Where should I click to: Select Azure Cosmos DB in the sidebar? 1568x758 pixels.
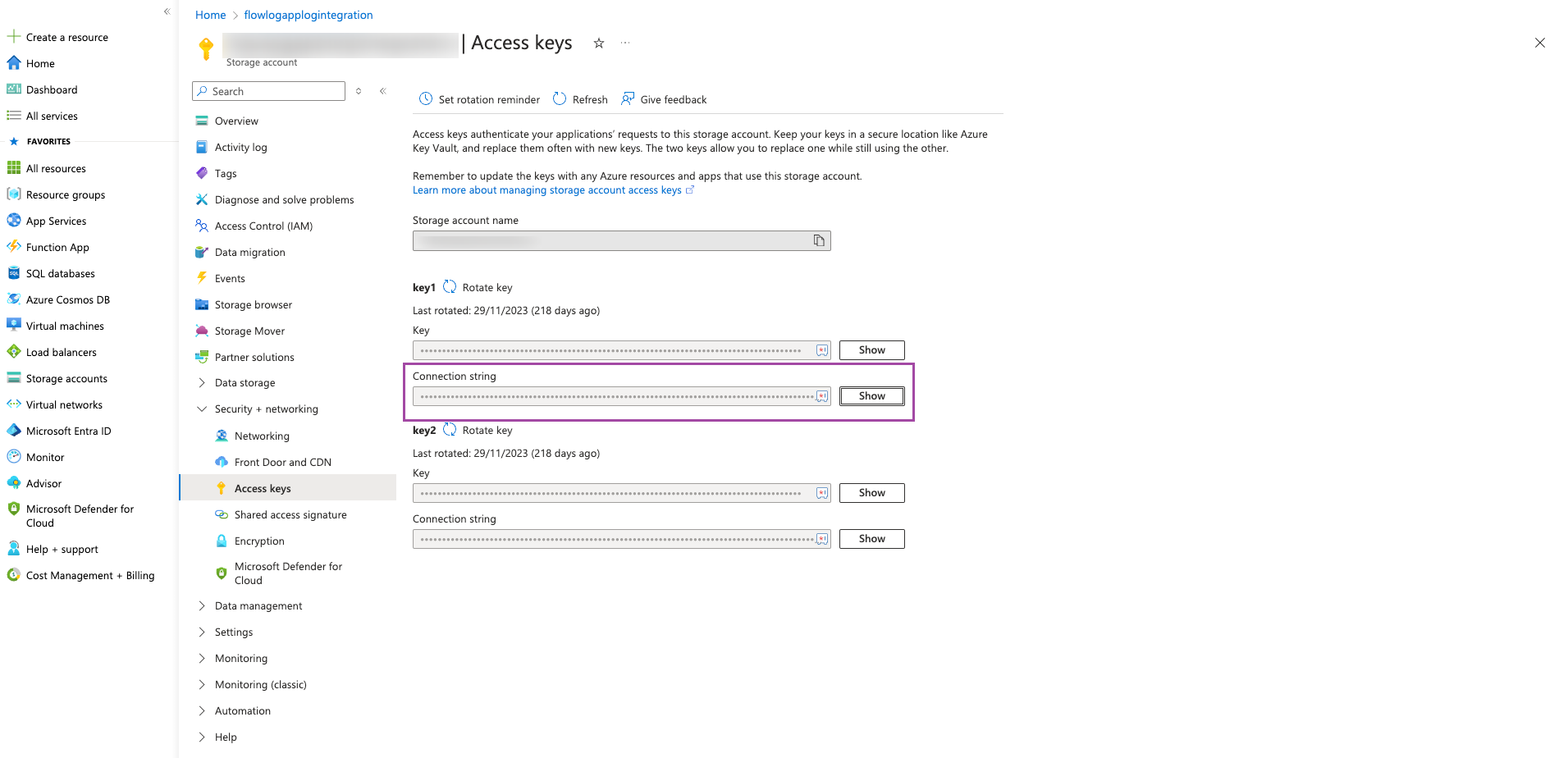click(67, 299)
